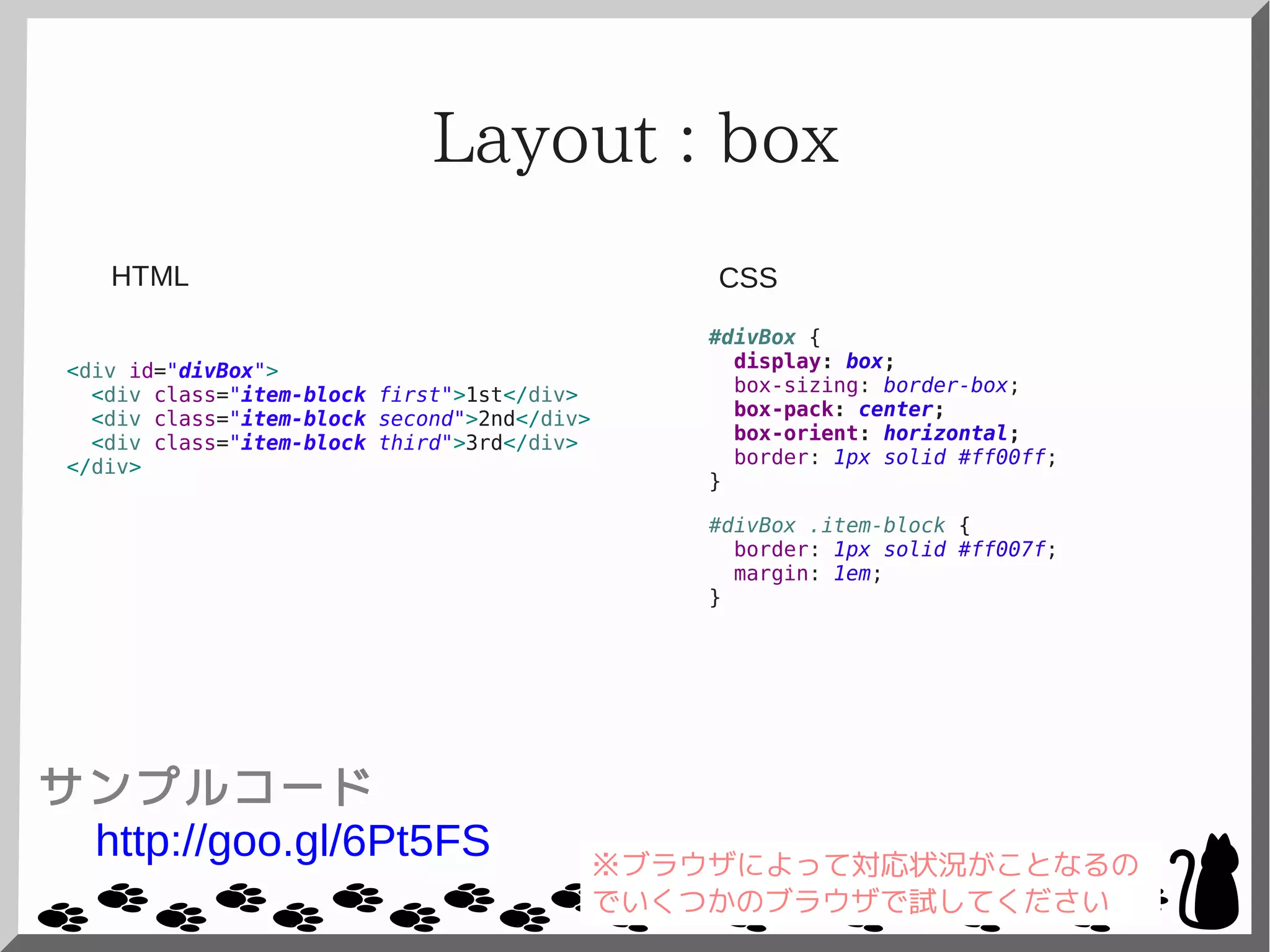Click the 'item-block second' 2nd div line
Screen dimensions: 1270x952
coord(340,419)
